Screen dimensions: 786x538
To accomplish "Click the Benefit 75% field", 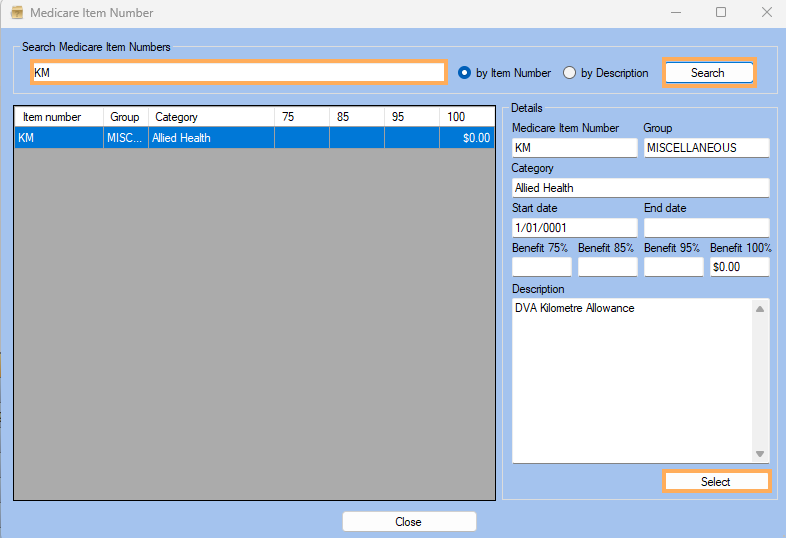I will tap(542, 267).
